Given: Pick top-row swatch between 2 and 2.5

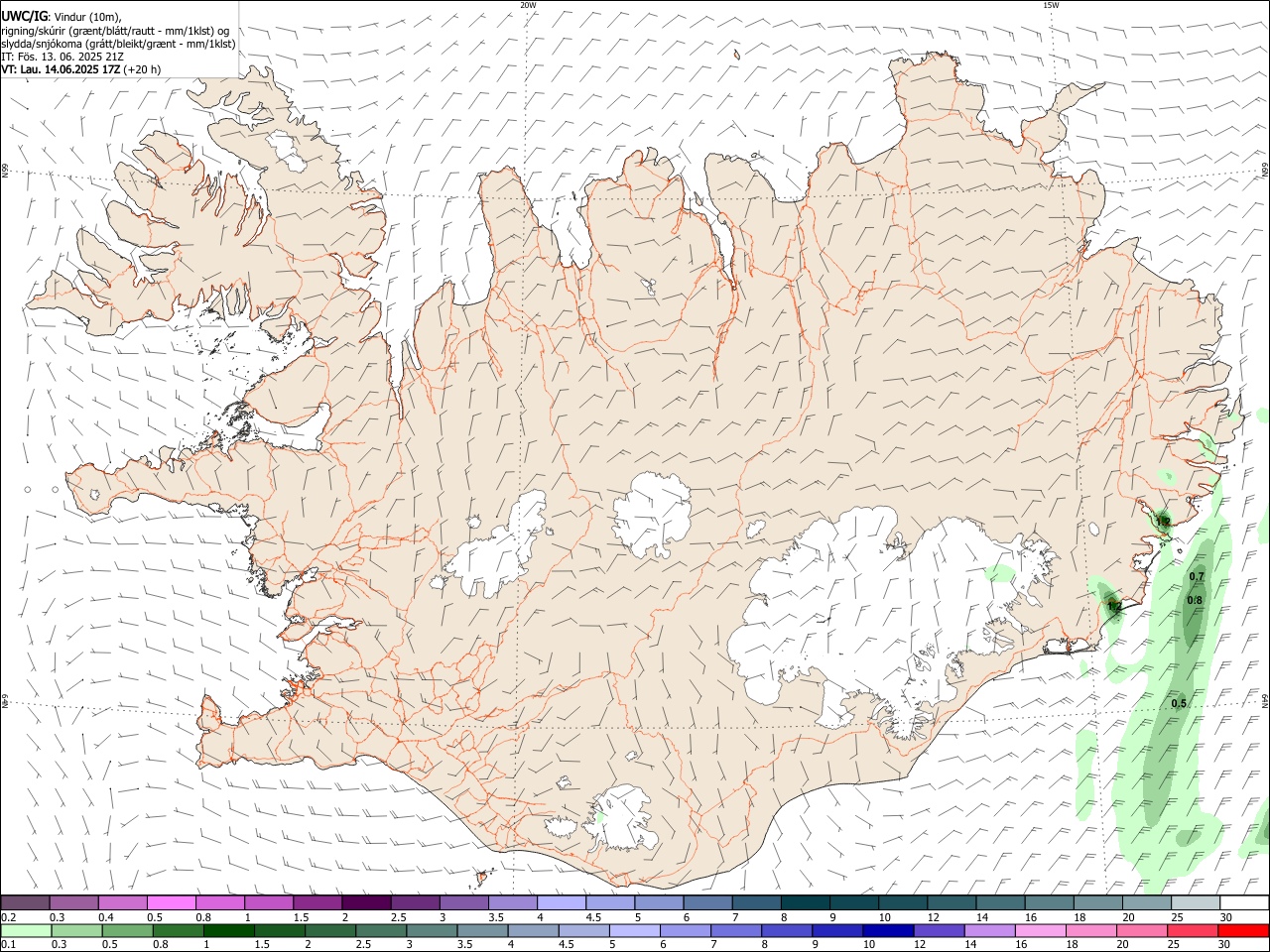Looking at the screenshot, I should coord(366,902).
